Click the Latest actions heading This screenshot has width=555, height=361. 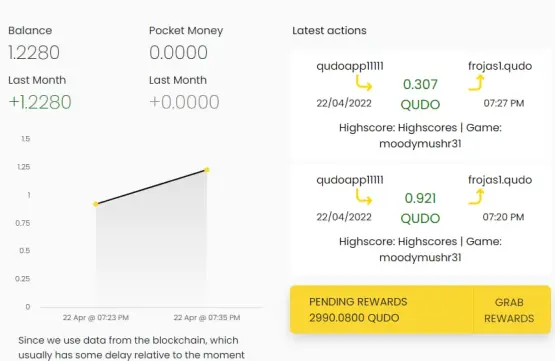329,30
